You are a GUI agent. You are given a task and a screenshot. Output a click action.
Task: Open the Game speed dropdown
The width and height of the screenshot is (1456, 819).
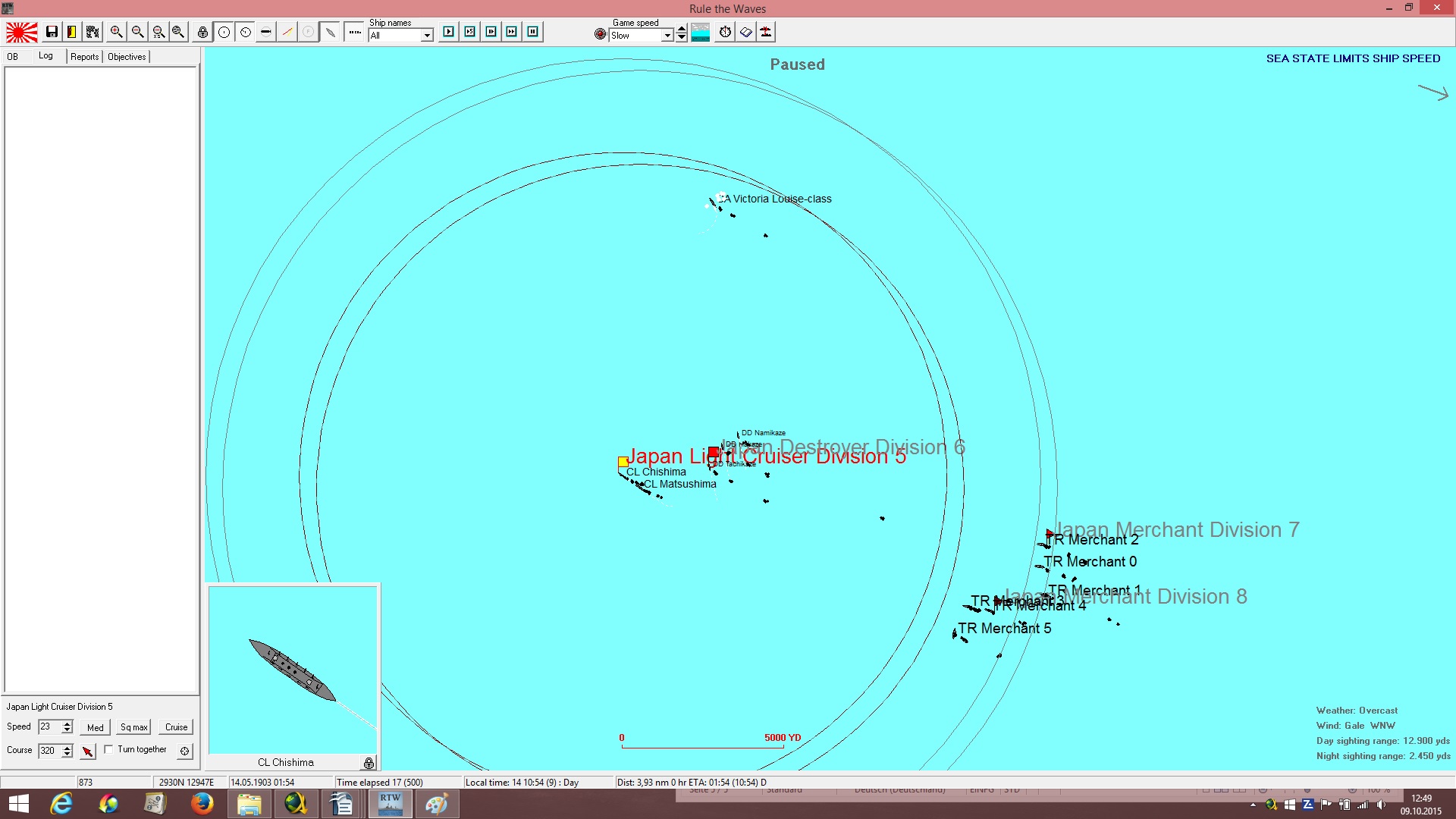667,36
